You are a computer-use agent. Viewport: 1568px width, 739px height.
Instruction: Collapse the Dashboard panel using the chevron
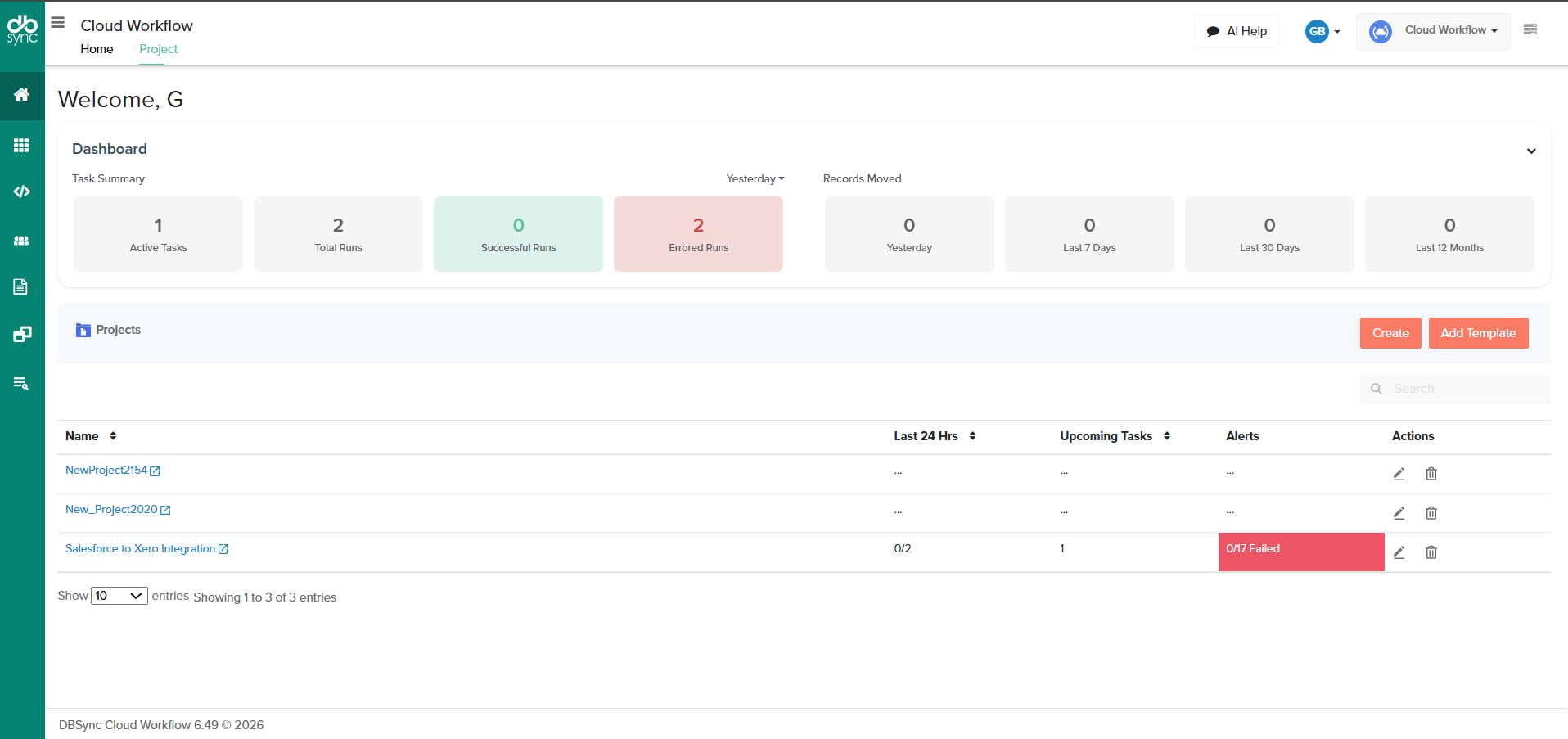(x=1531, y=151)
